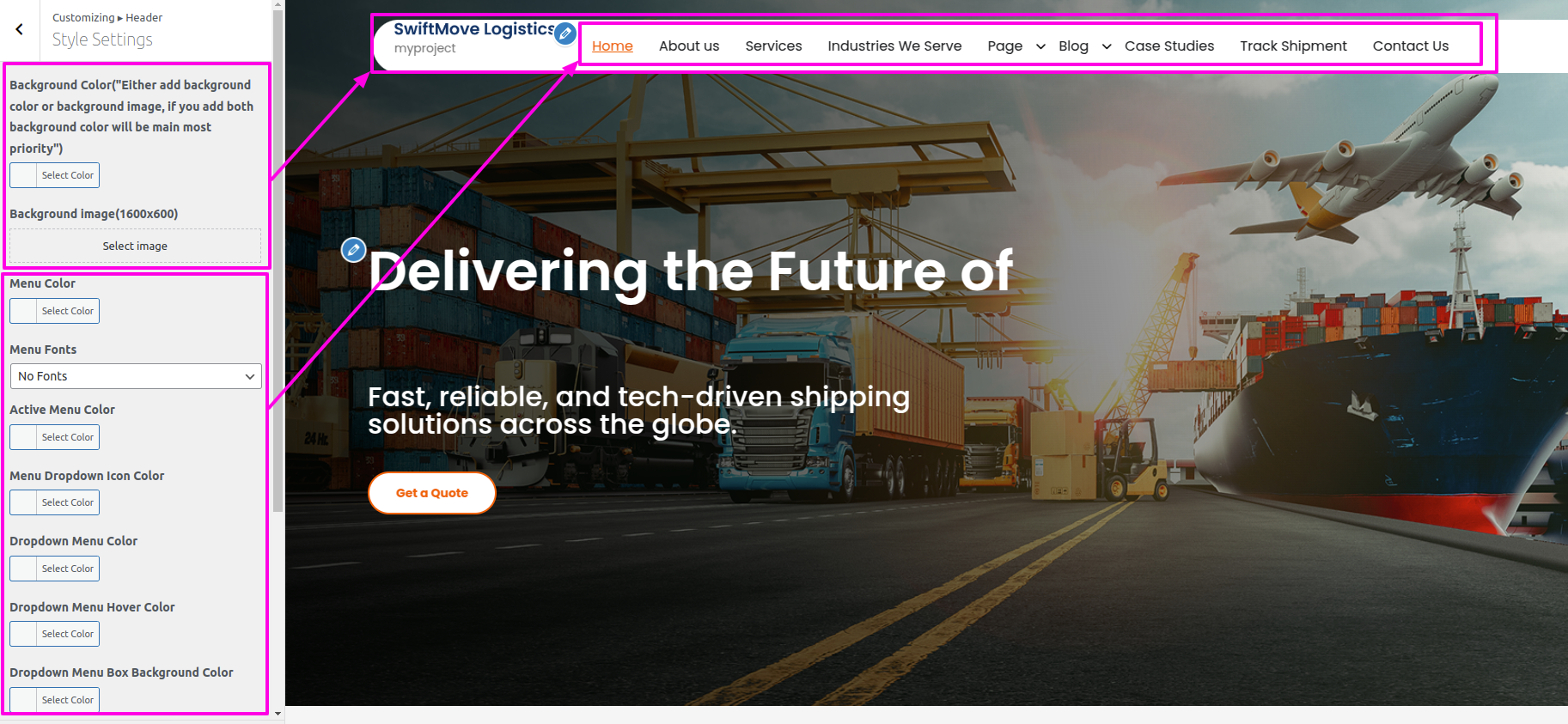Open the Home menu item

click(613, 46)
